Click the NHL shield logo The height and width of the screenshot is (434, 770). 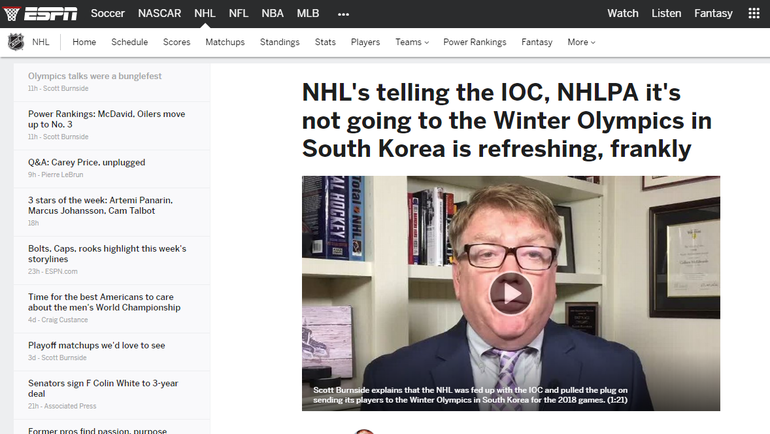pos(16,42)
